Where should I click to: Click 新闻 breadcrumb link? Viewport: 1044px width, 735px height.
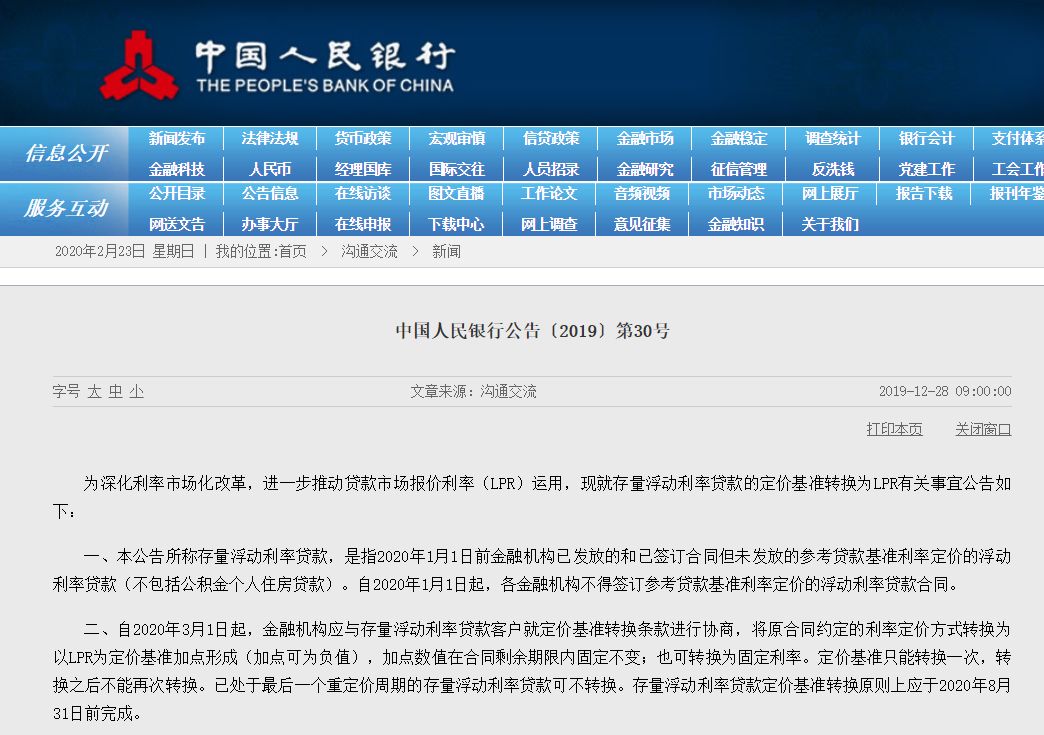(446, 252)
